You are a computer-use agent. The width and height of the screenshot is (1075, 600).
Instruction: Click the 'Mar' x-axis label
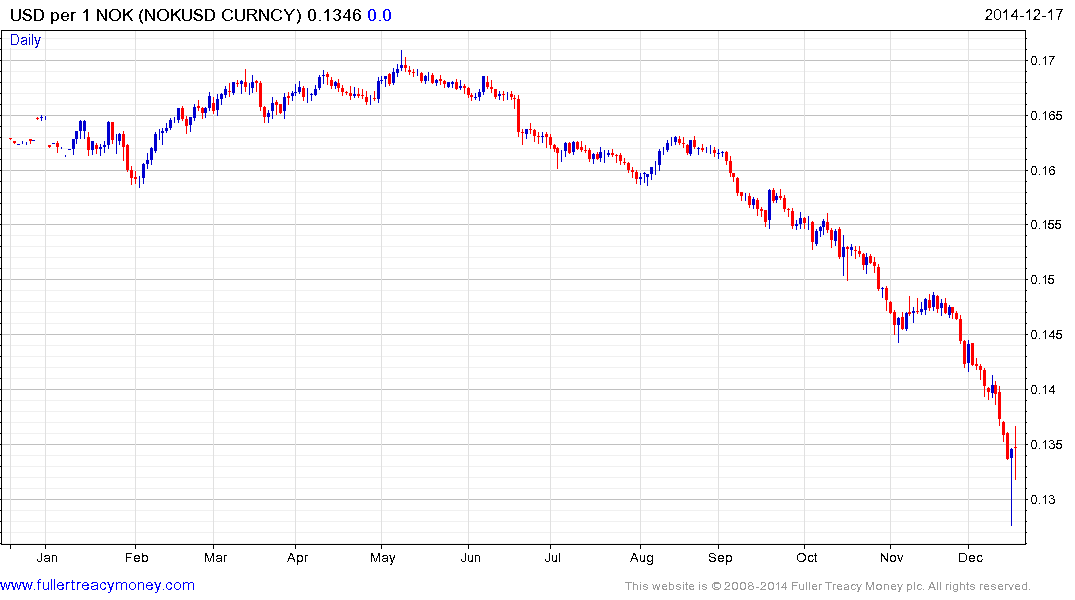[x=215, y=557]
